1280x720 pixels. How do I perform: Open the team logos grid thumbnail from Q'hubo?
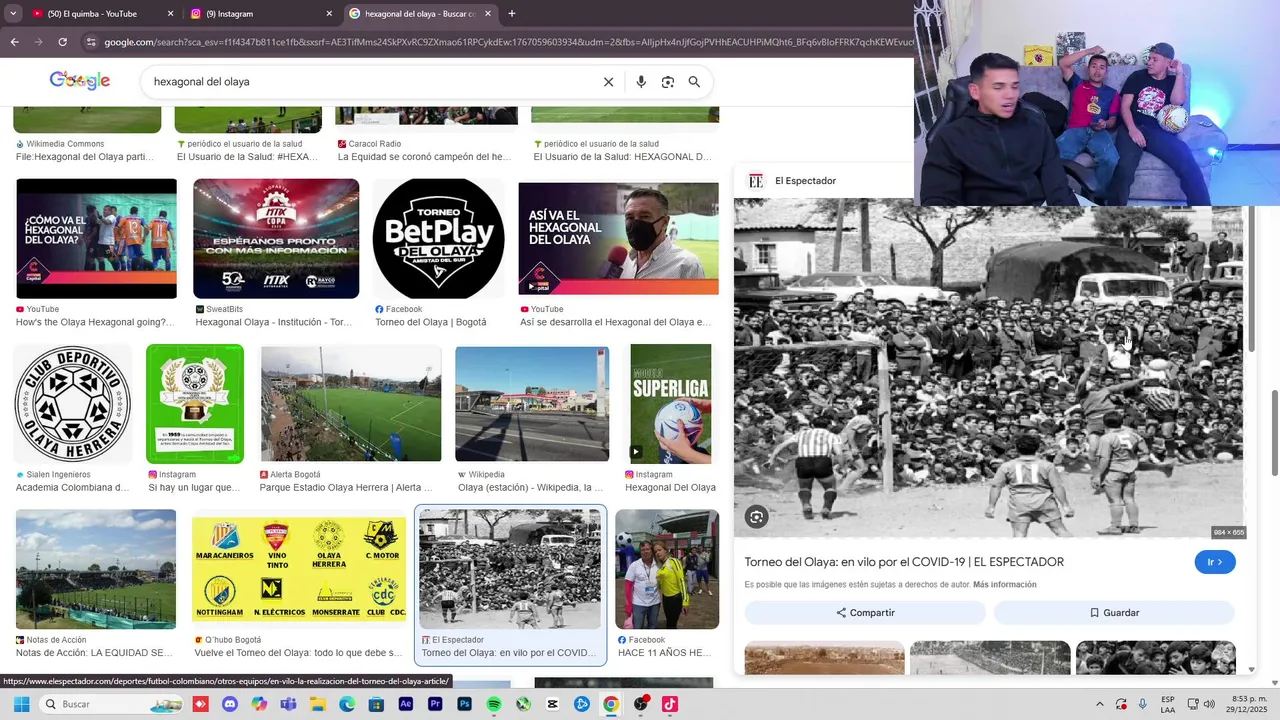[299, 569]
